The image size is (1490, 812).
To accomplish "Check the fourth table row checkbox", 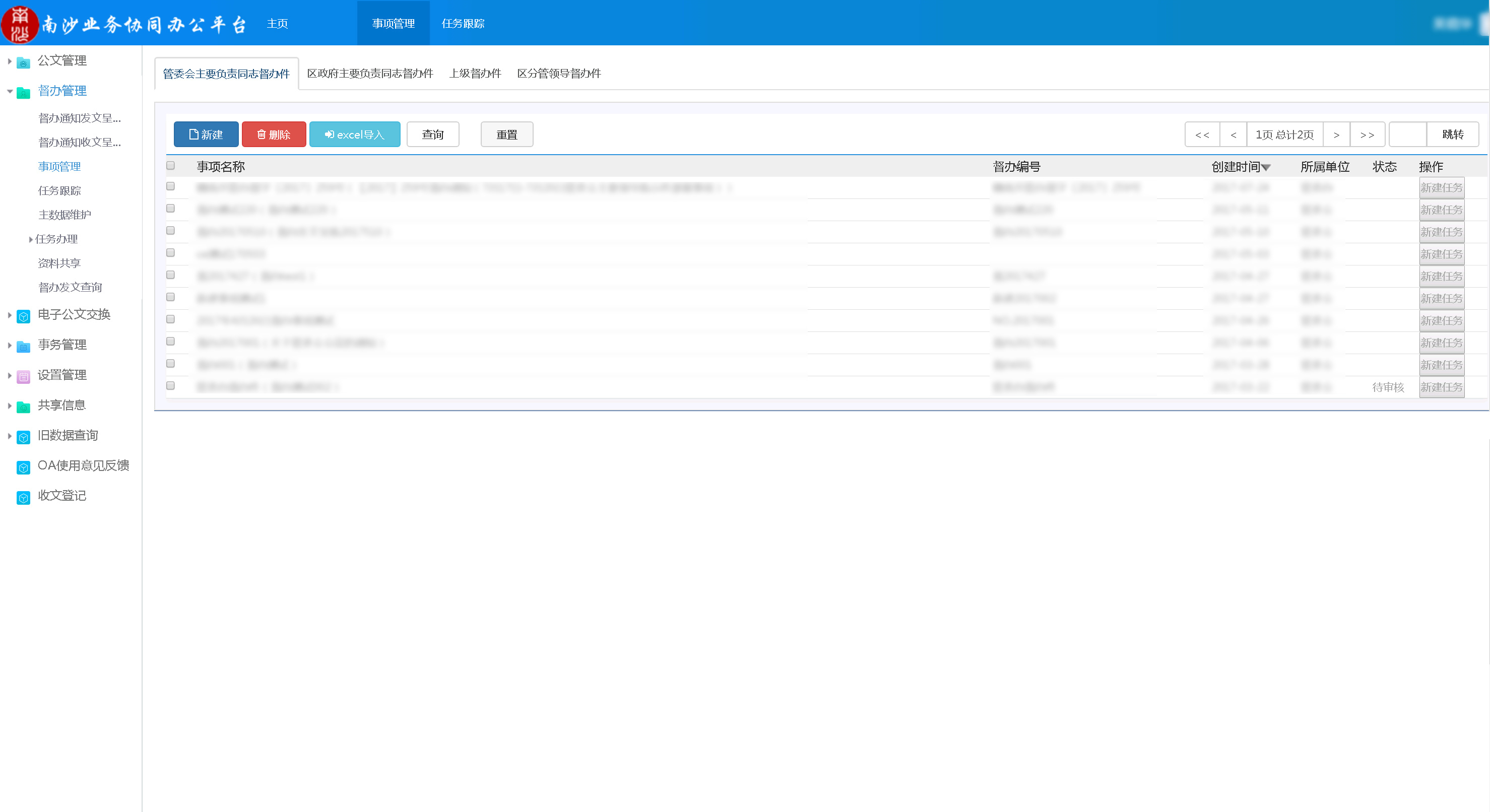I will pyautogui.click(x=170, y=252).
